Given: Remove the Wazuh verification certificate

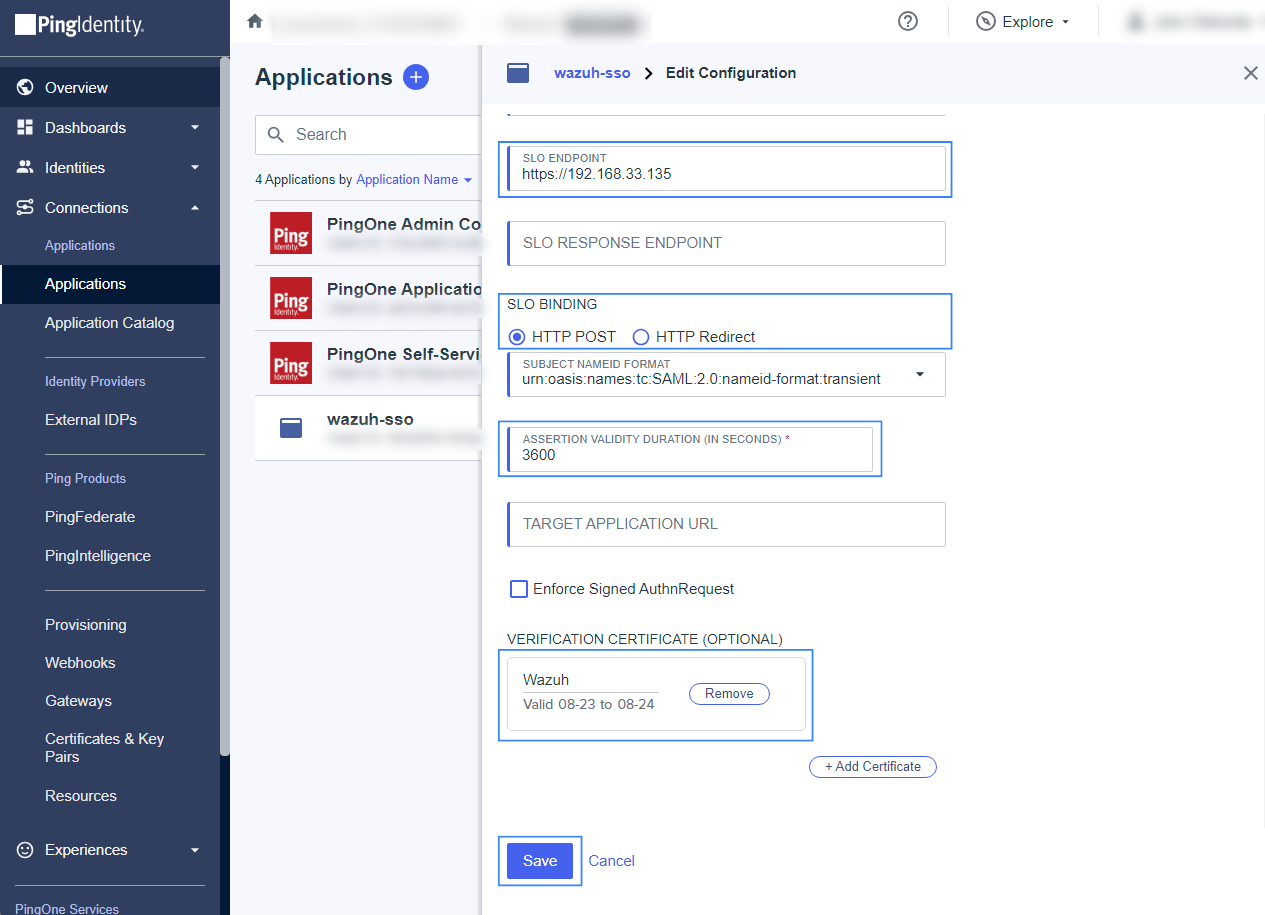Looking at the screenshot, I should pos(729,694).
